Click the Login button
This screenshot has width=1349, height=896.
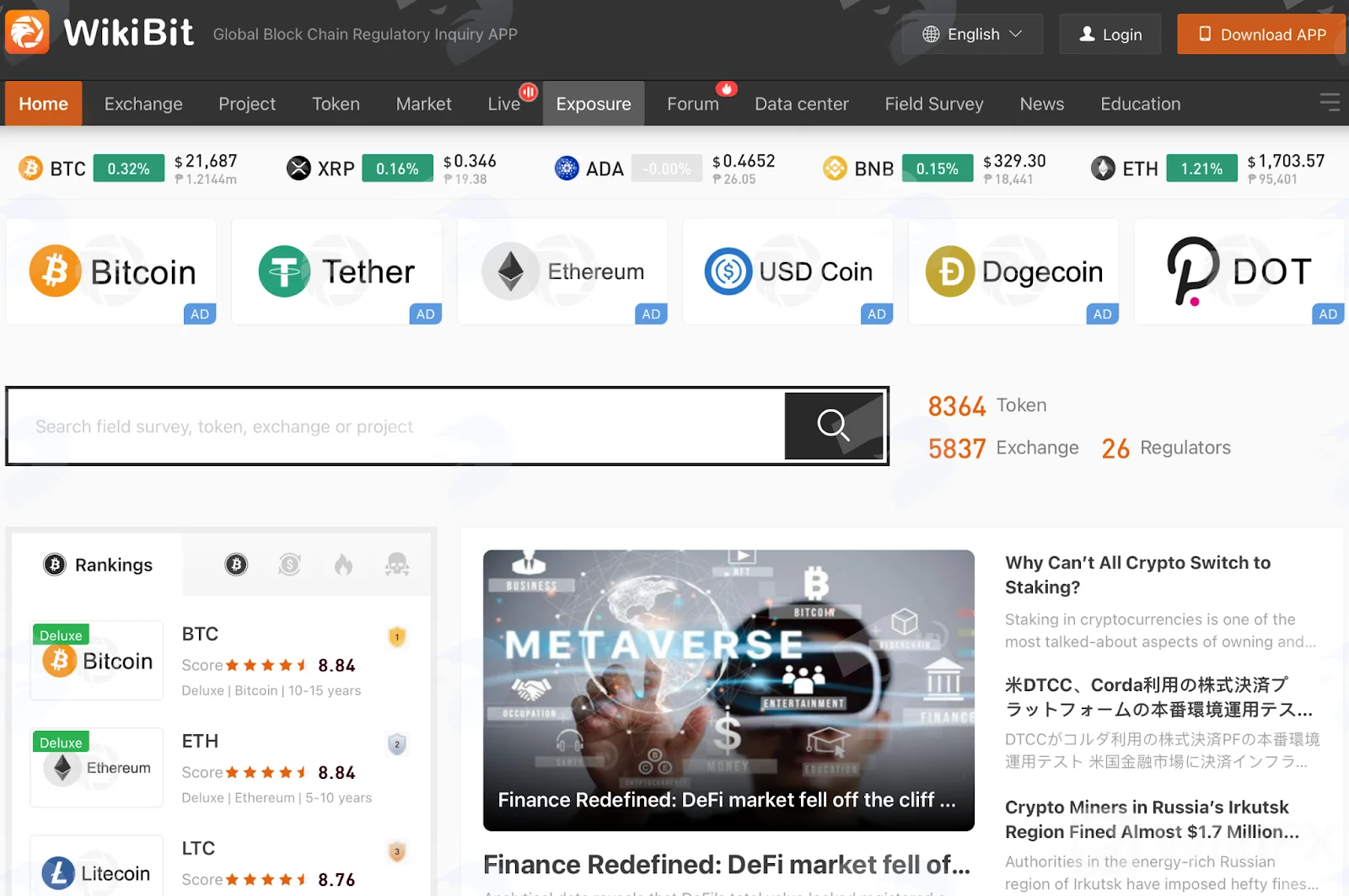click(x=1110, y=34)
